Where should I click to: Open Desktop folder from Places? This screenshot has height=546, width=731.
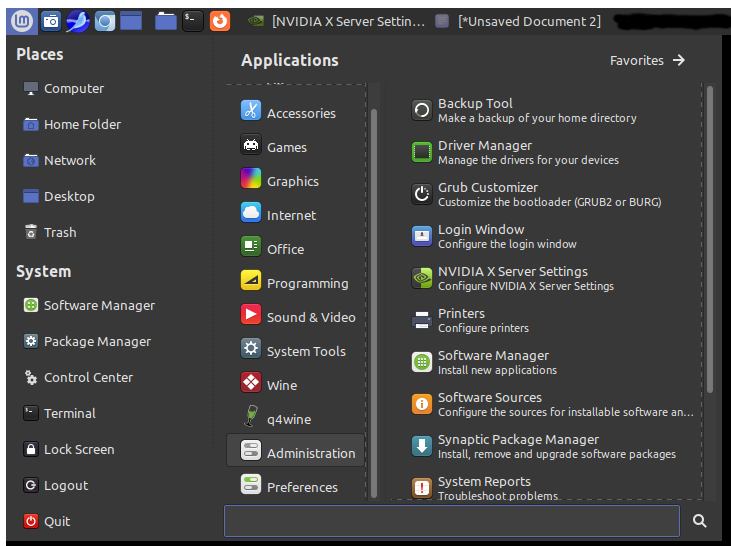[59, 196]
